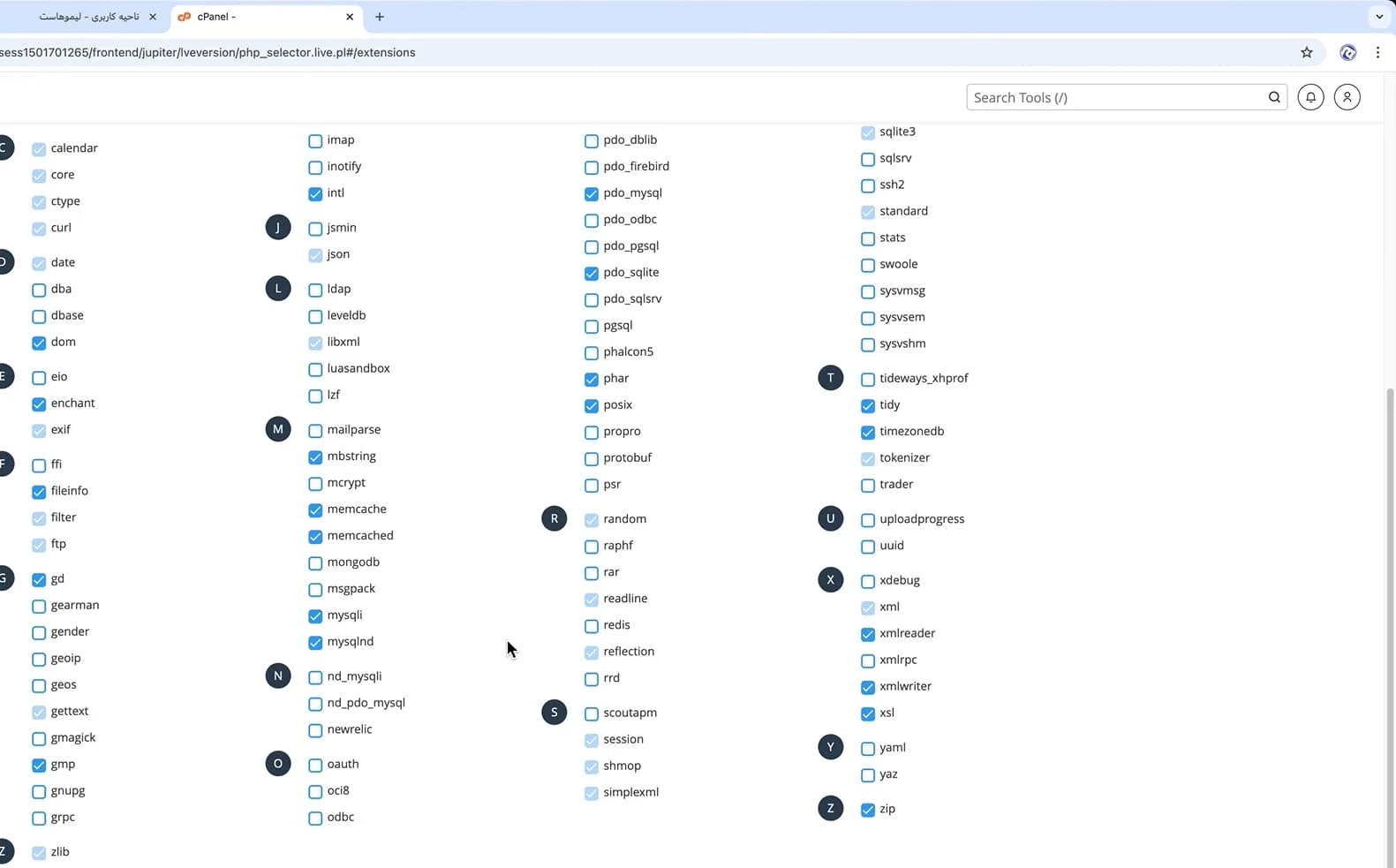1396x868 pixels.
Task: Click the notifications bell icon
Action: tap(1310, 97)
